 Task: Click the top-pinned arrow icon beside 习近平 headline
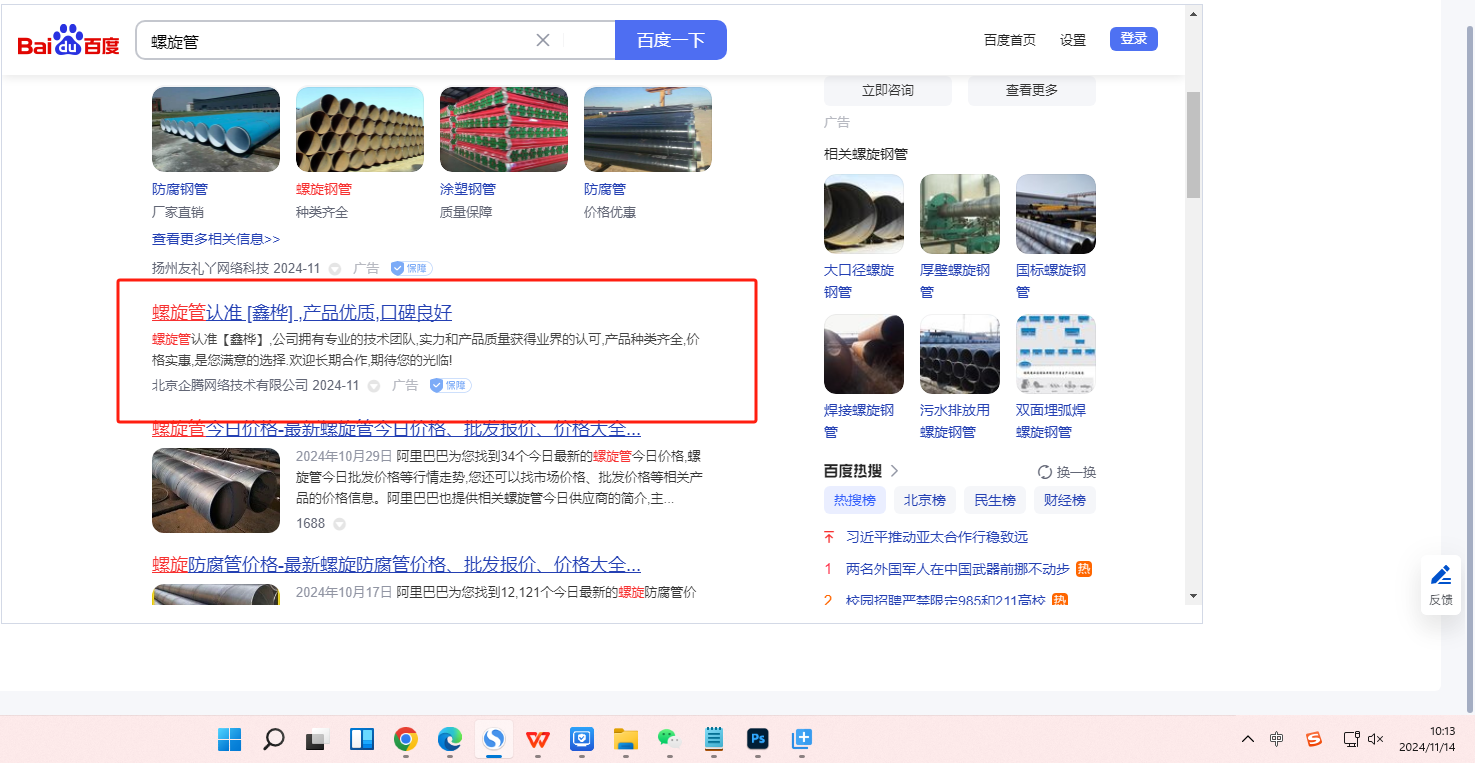coord(829,537)
